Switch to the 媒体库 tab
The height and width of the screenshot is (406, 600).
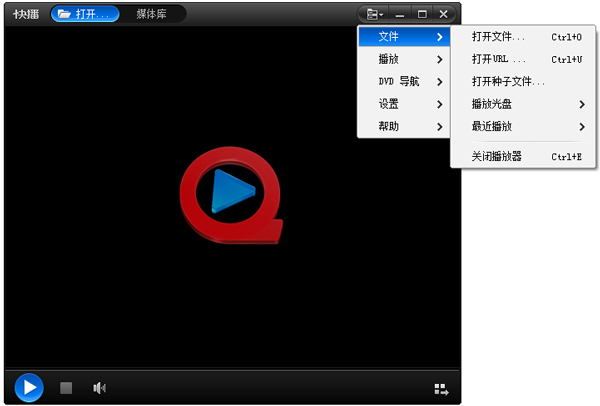coord(152,14)
